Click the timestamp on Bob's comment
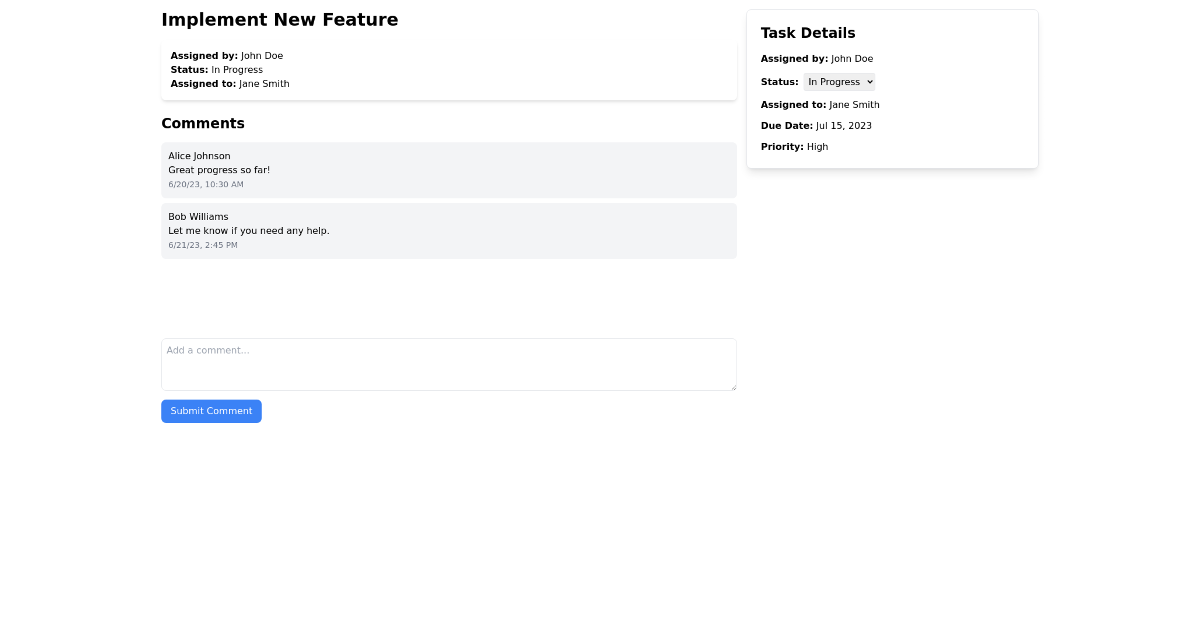 pyautogui.click(x=203, y=245)
